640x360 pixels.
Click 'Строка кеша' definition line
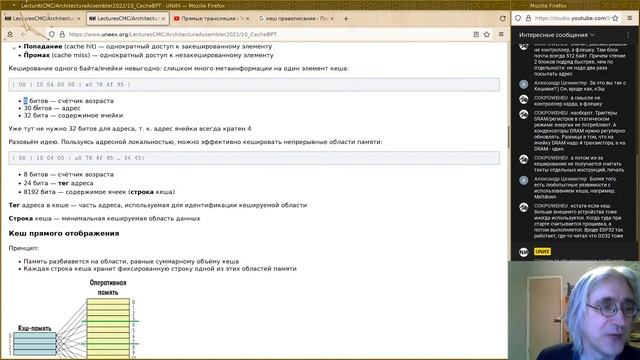point(104,218)
